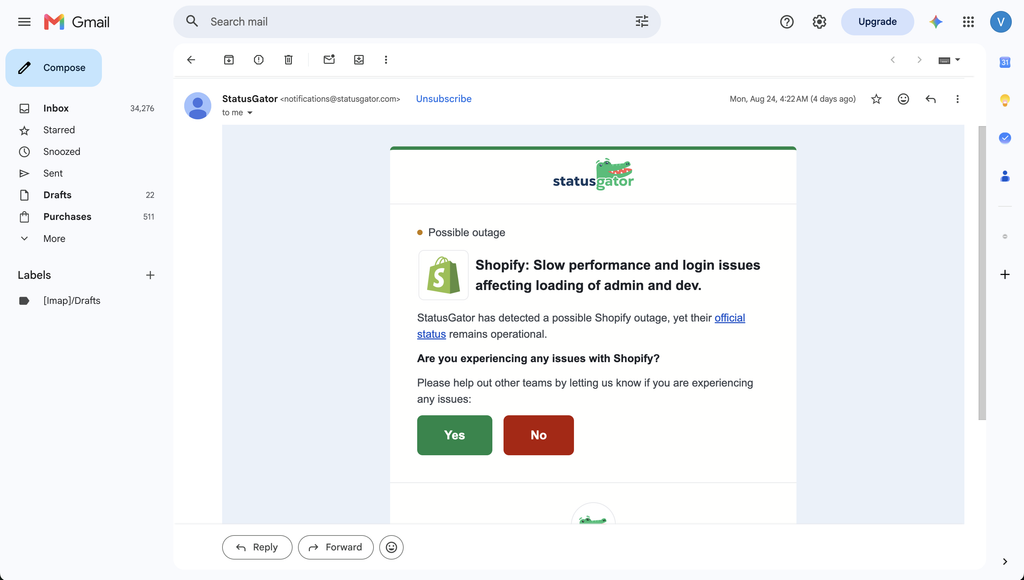Click the Move to icon
Viewport: 1024px width, 580px height.
[359, 60]
